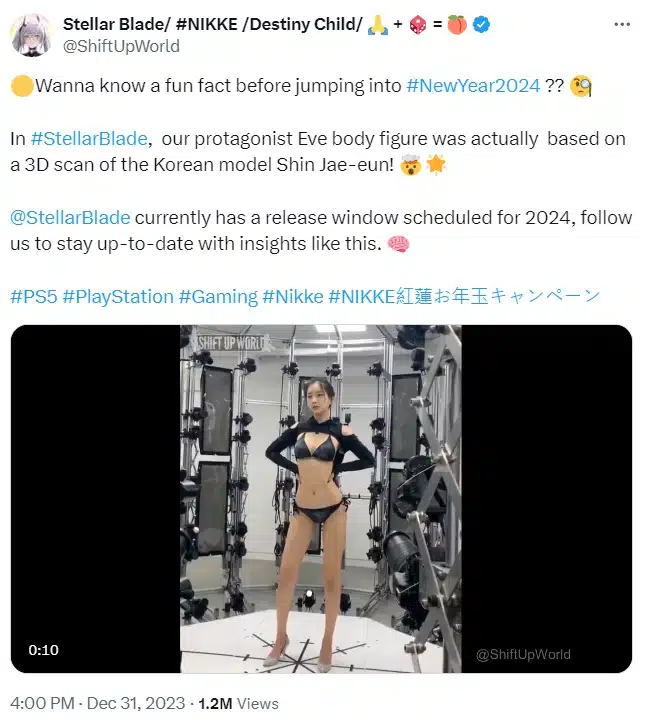Image resolution: width=646 pixels, height=721 pixels.
Task: Click the ShiftUpWorld profile avatar
Action: pos(33,33)
